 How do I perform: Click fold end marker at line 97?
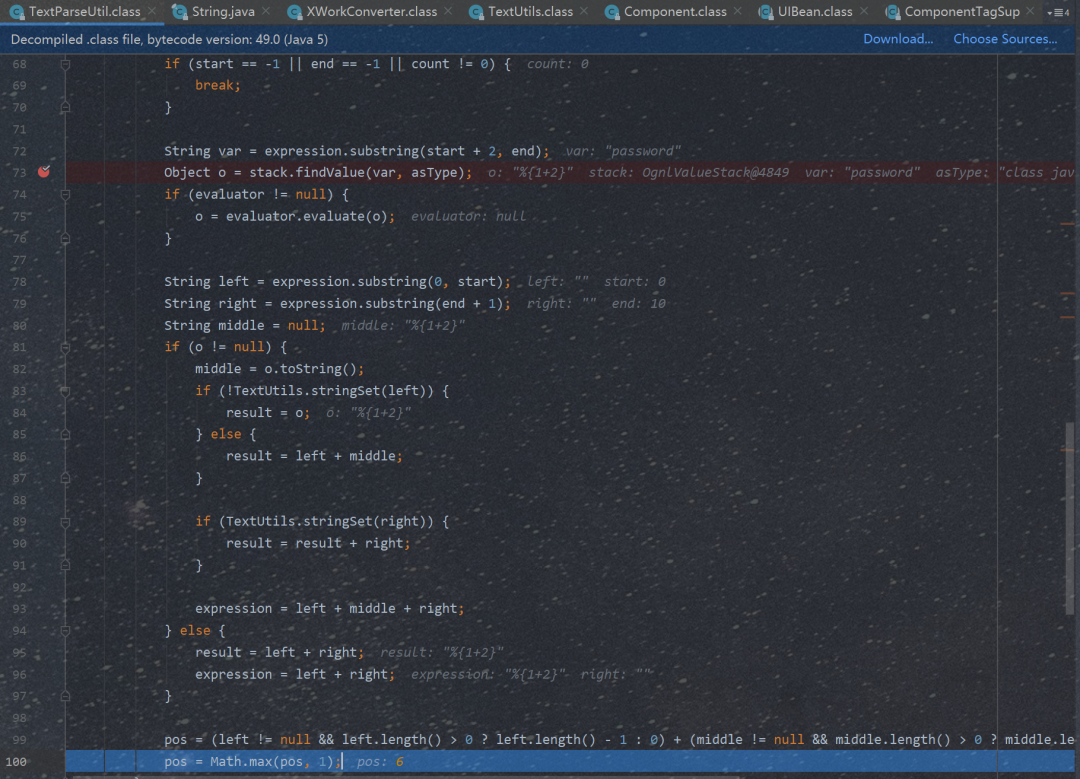[65, 696]
